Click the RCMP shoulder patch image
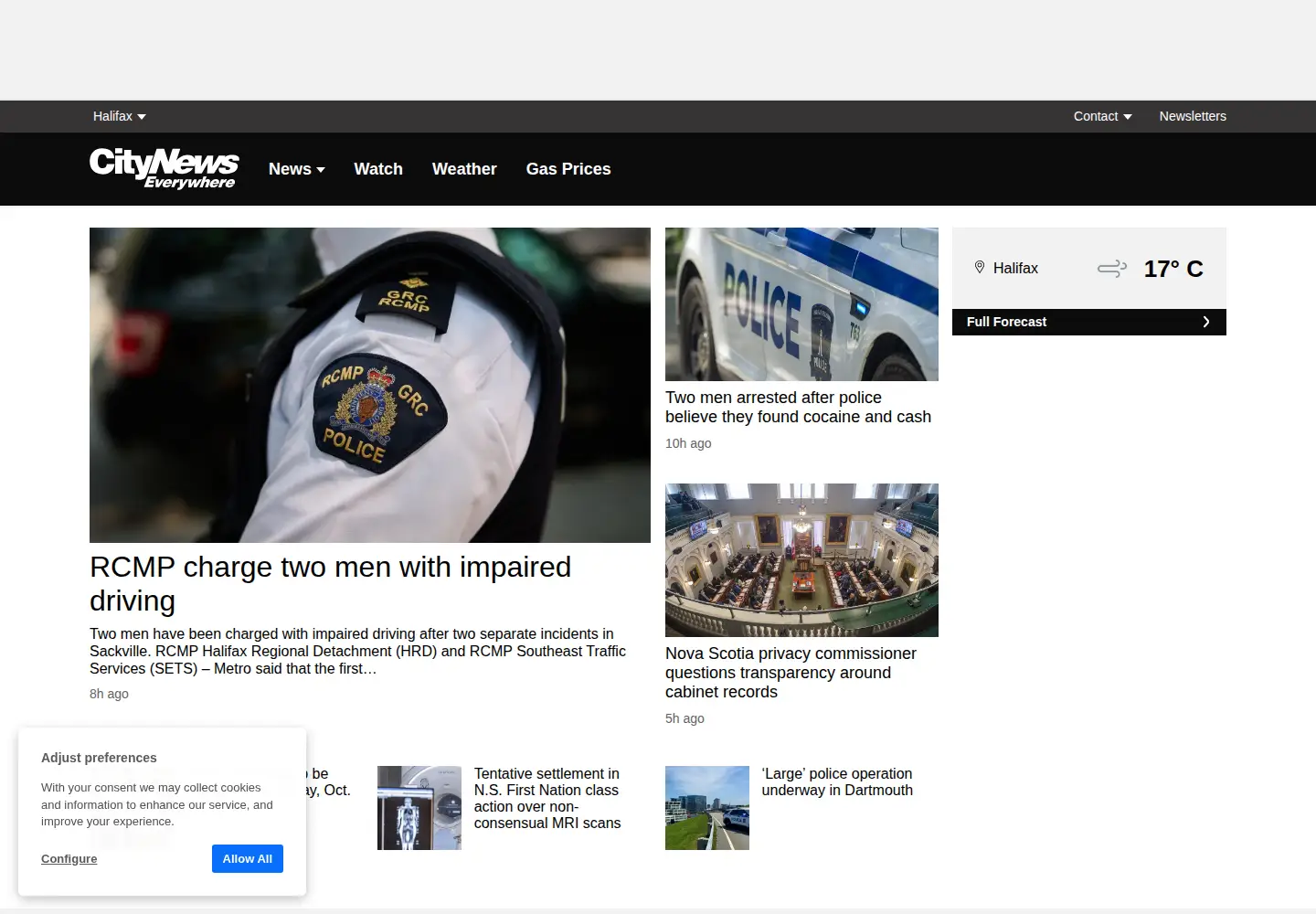The width and height of the screenshot is (1316, 914). pyautogui.click(x=370, y=385)
